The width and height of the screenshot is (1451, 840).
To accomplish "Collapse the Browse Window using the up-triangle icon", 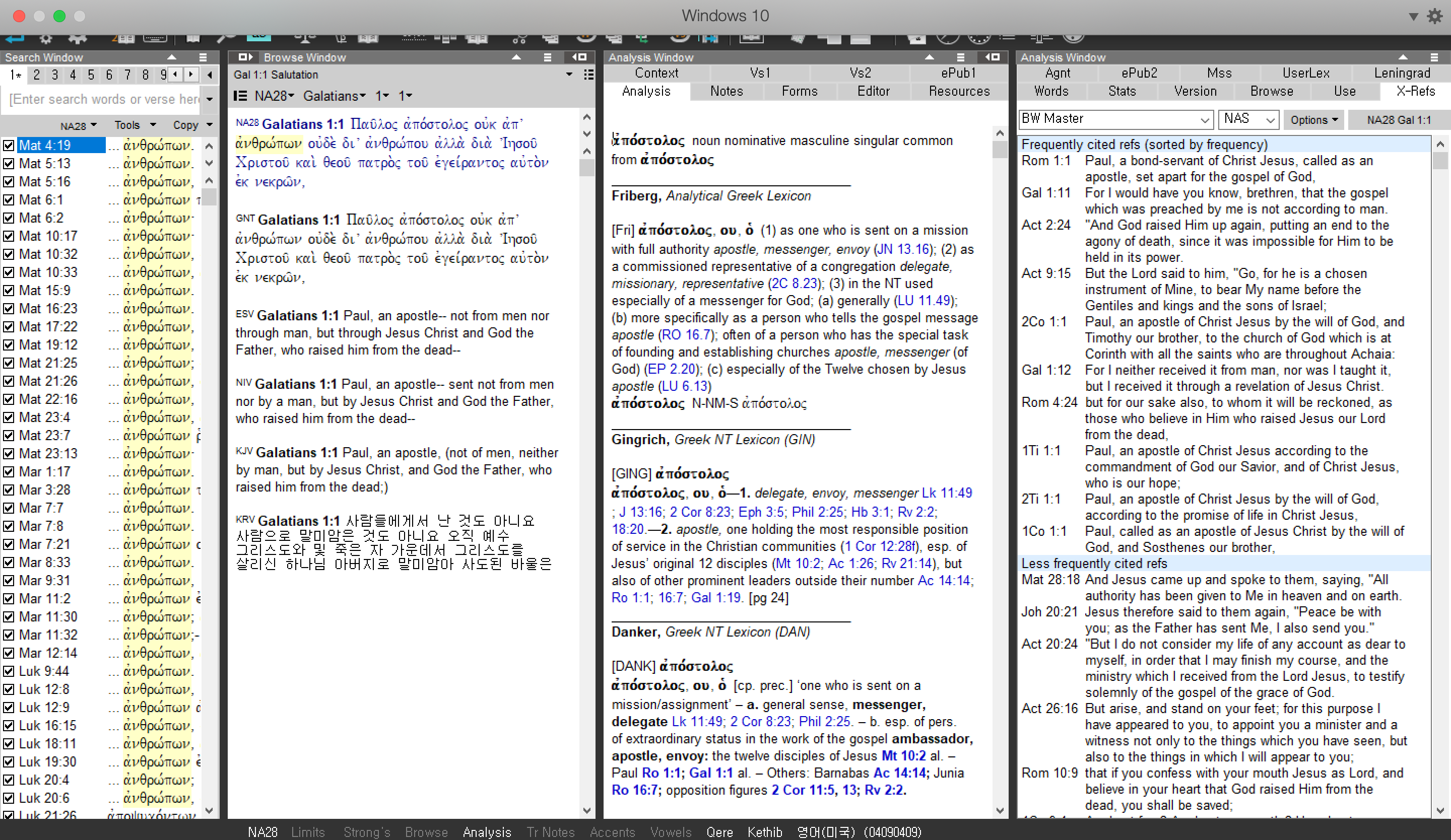I will point(516,57).
